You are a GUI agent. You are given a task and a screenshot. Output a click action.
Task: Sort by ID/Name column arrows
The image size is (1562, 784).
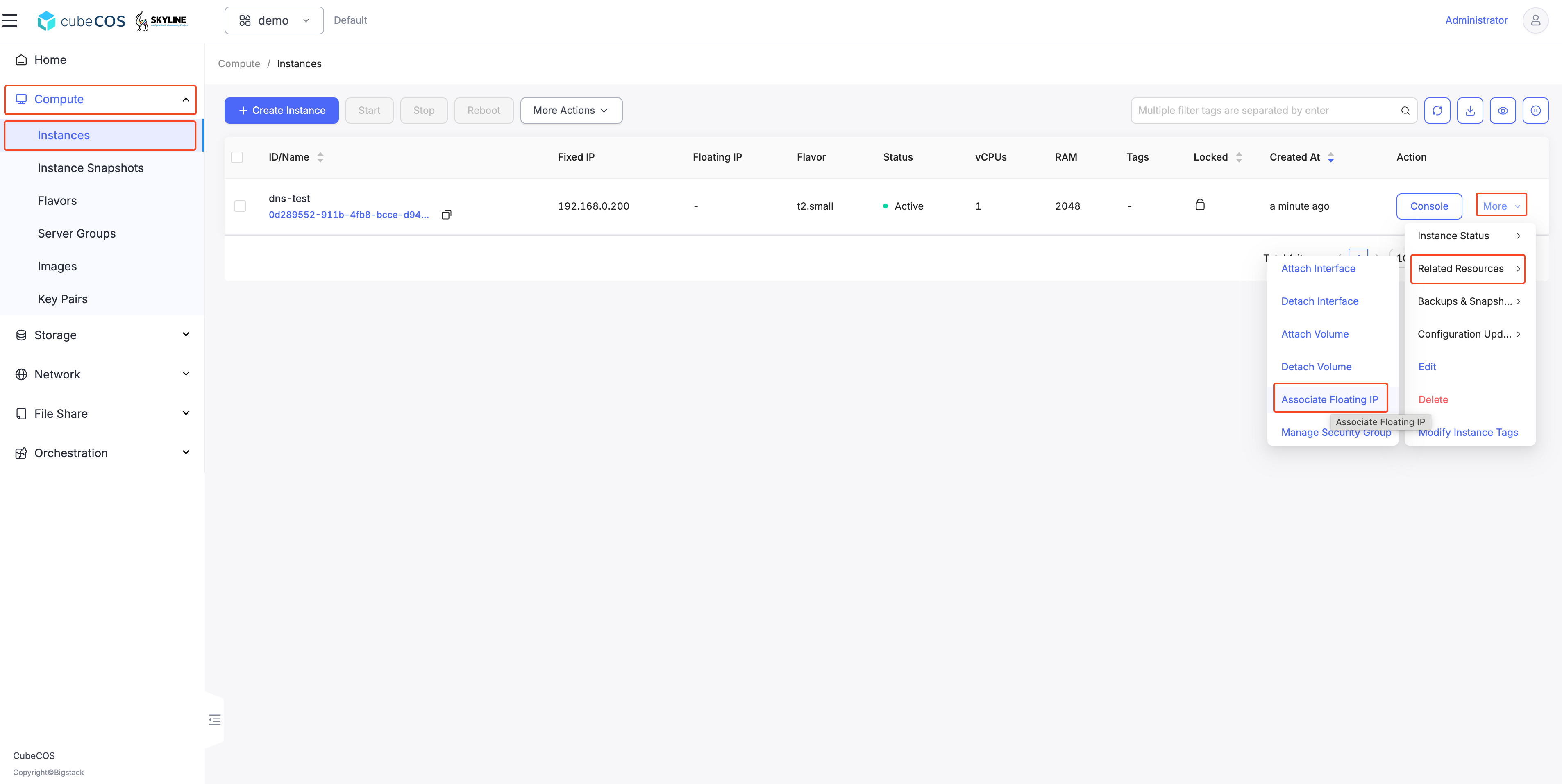[320, 157]
